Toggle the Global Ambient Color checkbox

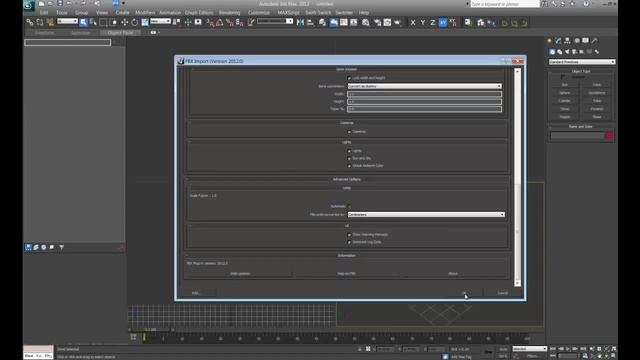349,166
